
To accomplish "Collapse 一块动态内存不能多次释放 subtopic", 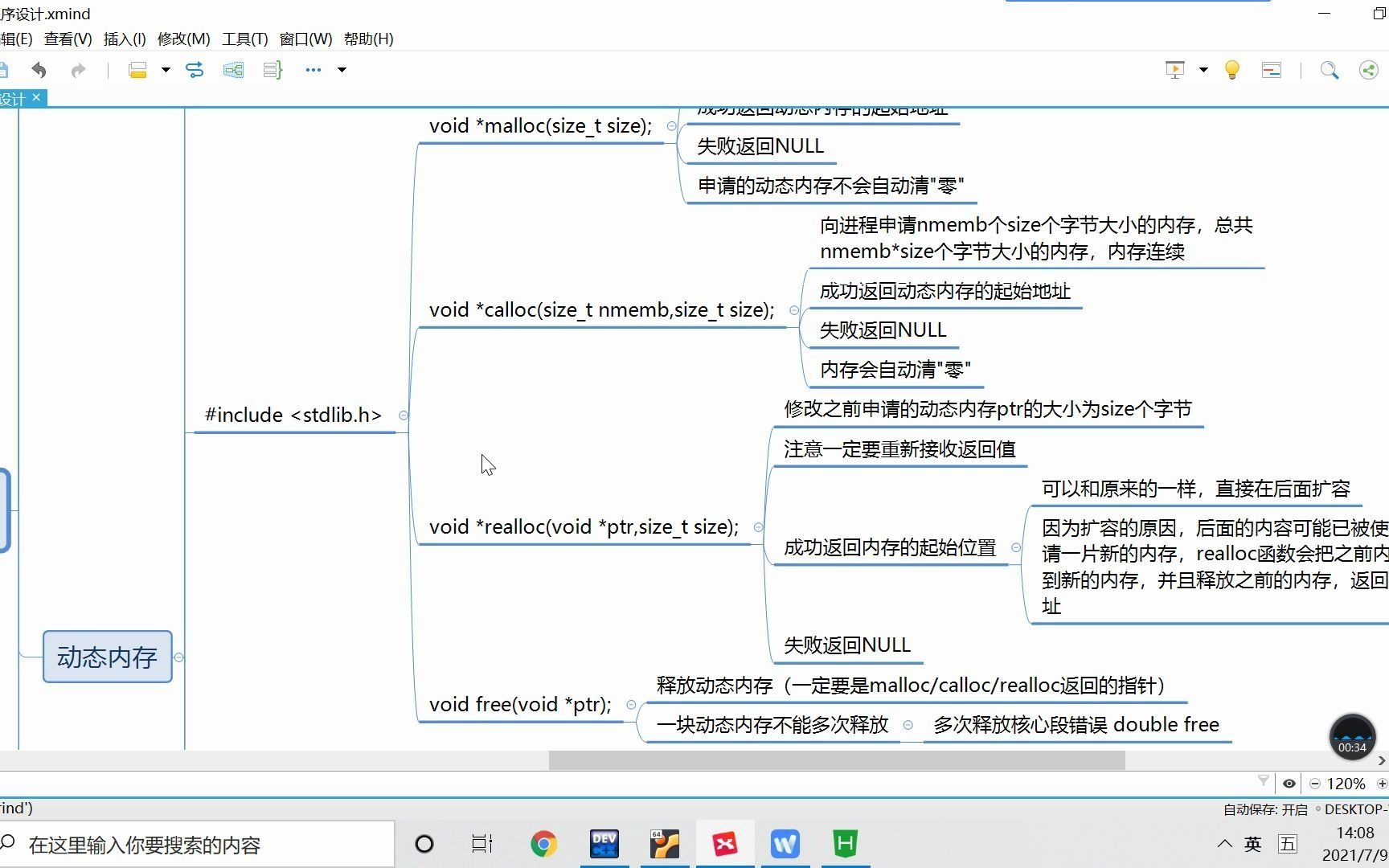I will pos(908,725).
